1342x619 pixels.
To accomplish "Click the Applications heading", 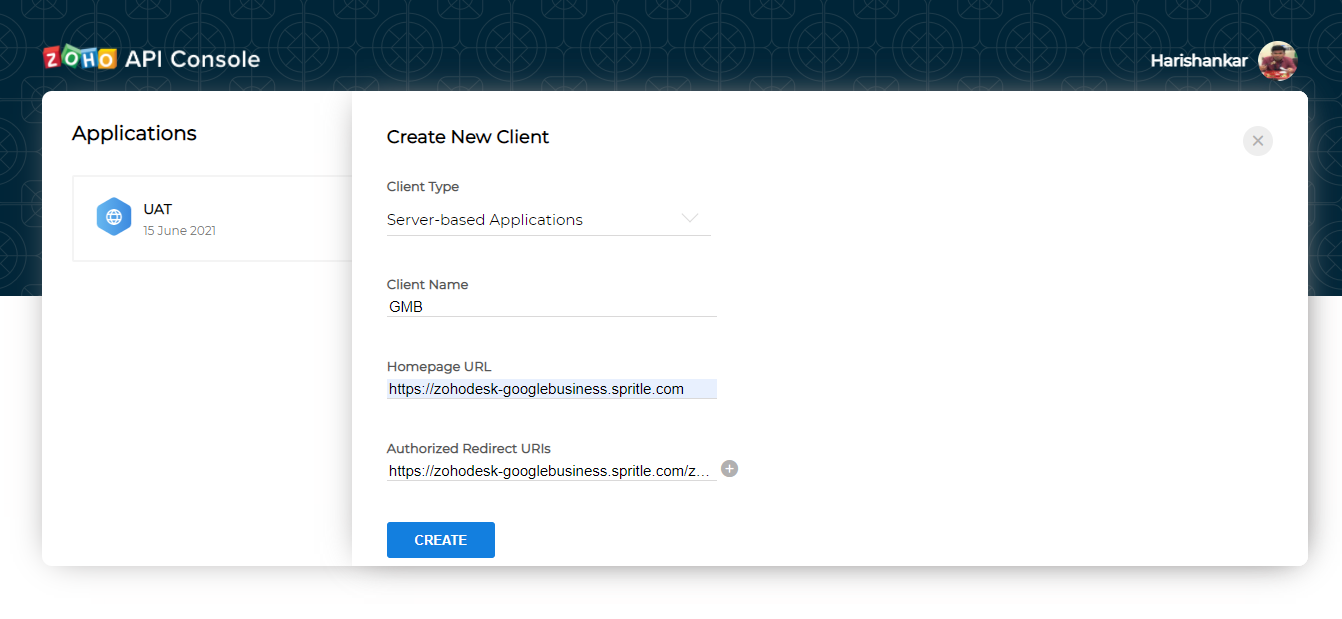I will pyautogui.click(x=135, y=134).
